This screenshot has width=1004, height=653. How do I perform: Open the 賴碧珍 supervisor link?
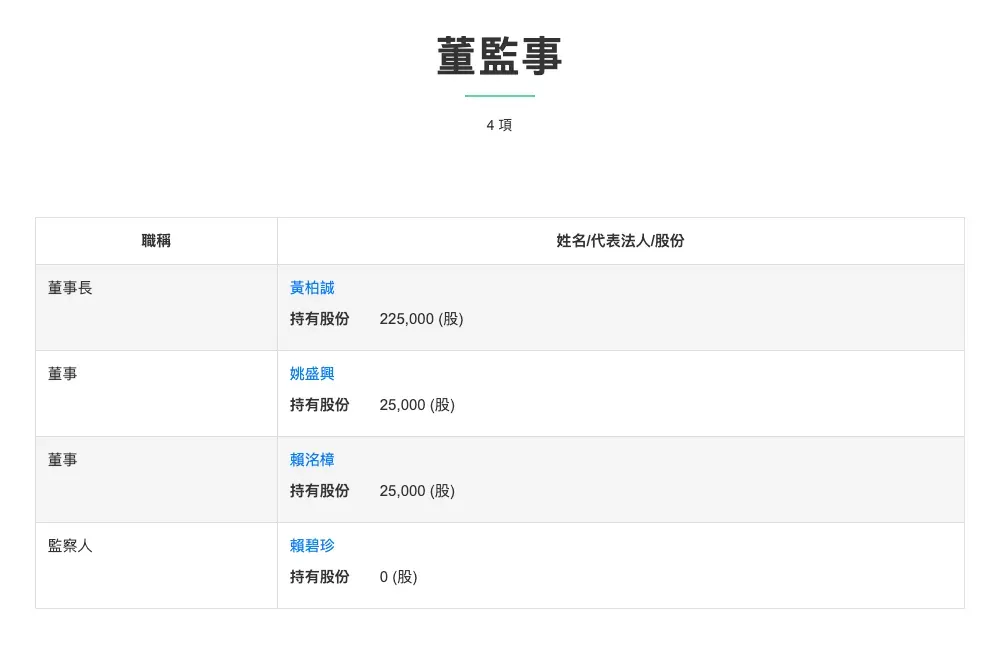tap(312, 545)
